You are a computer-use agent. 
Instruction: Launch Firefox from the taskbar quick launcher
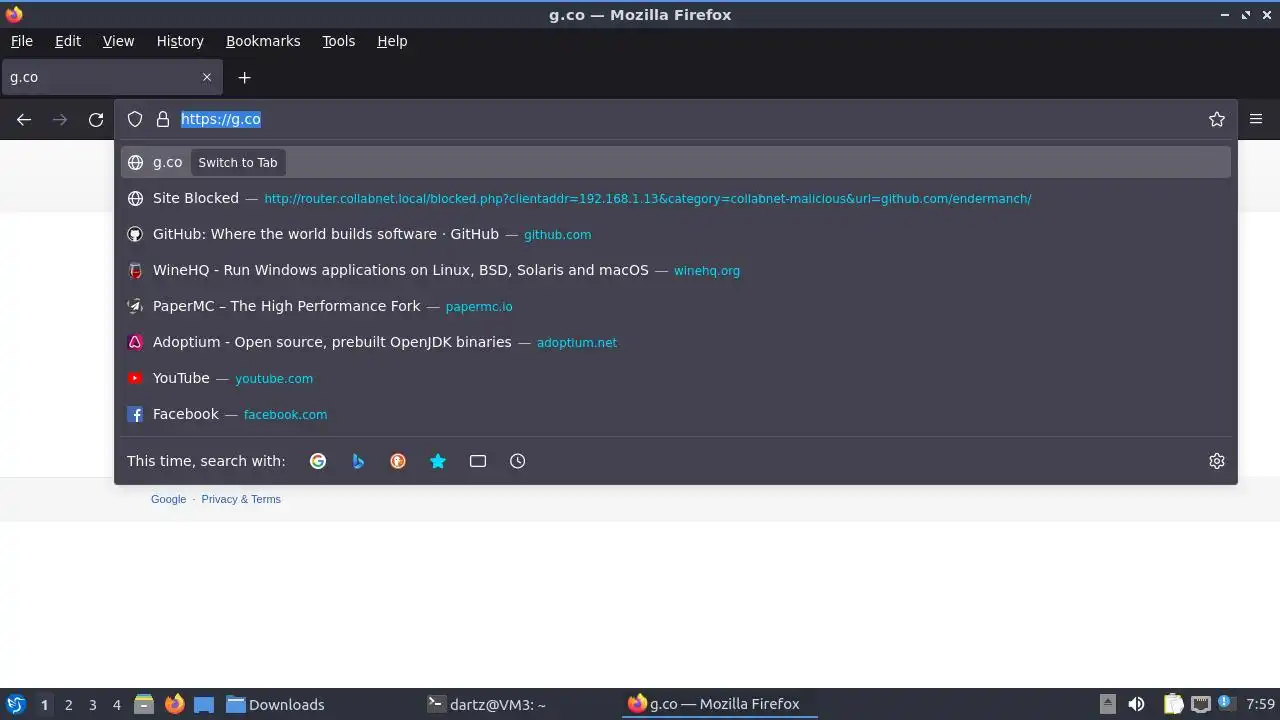tap(174, 704)
